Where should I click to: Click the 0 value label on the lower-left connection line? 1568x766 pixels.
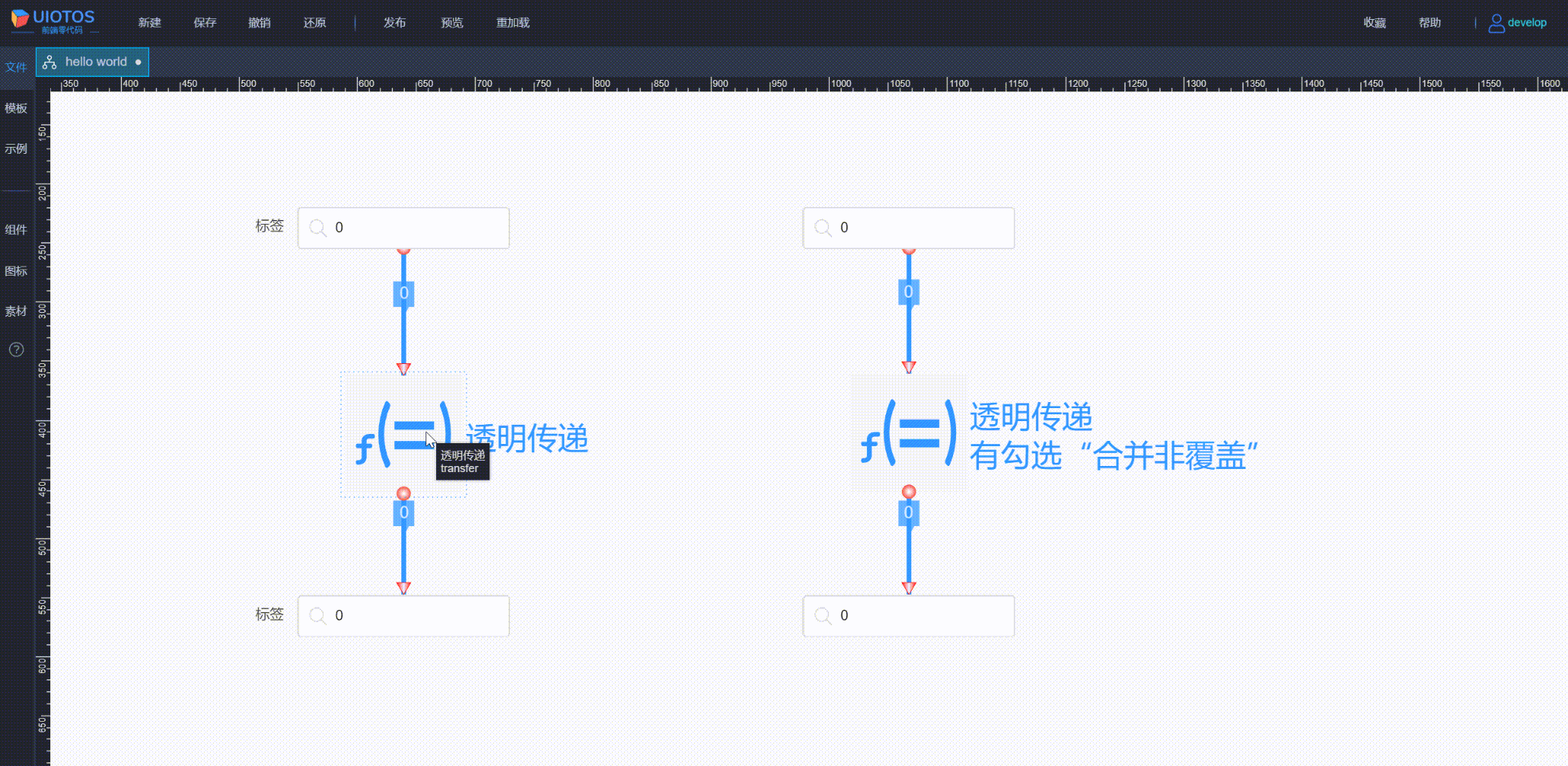(x=403, y=513)
